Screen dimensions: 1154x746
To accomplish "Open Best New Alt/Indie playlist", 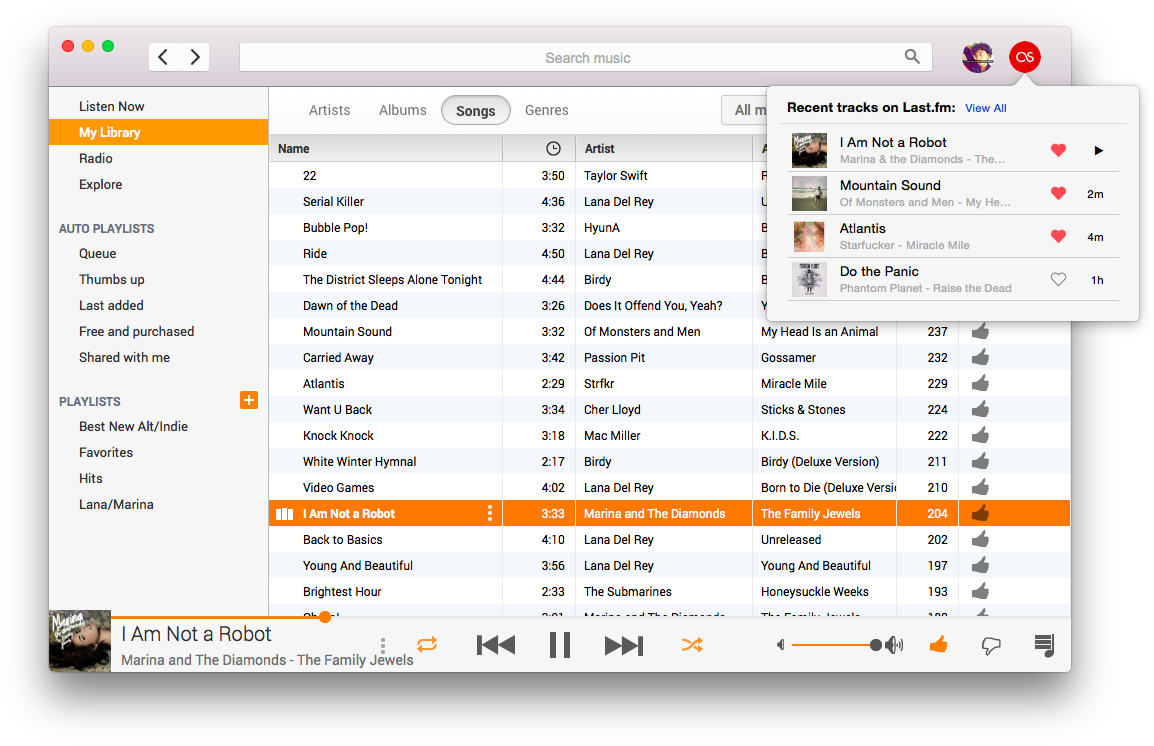I will tap(158, 427).
